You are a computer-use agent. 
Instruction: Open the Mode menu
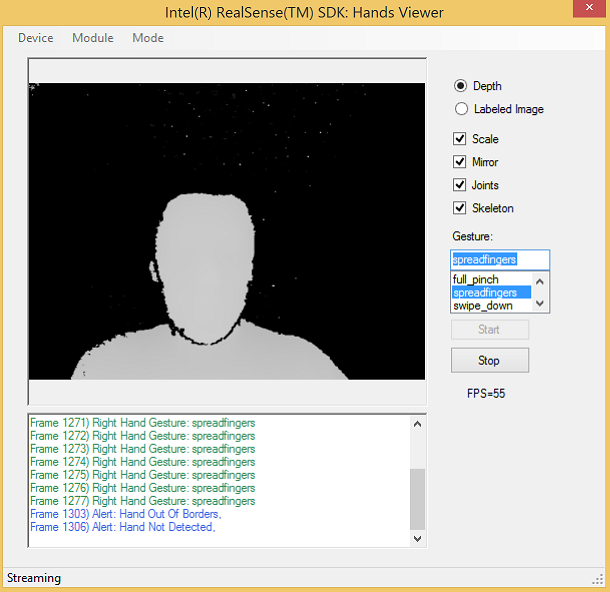148,38
